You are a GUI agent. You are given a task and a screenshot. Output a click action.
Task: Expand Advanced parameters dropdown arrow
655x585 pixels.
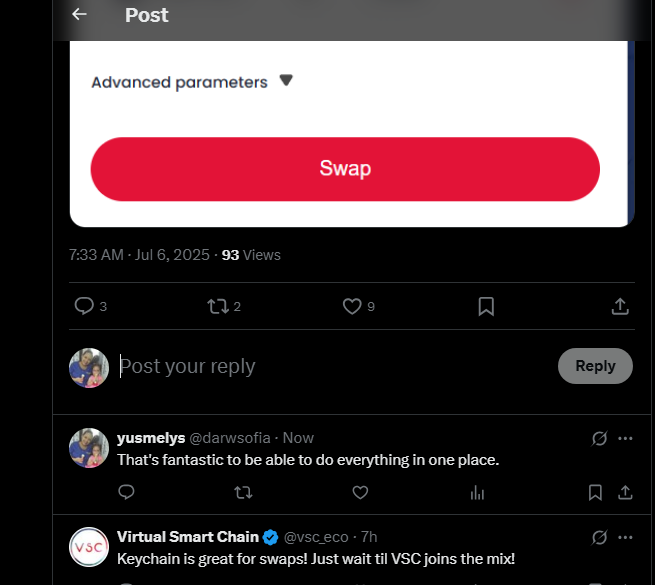tap(286, 80)
